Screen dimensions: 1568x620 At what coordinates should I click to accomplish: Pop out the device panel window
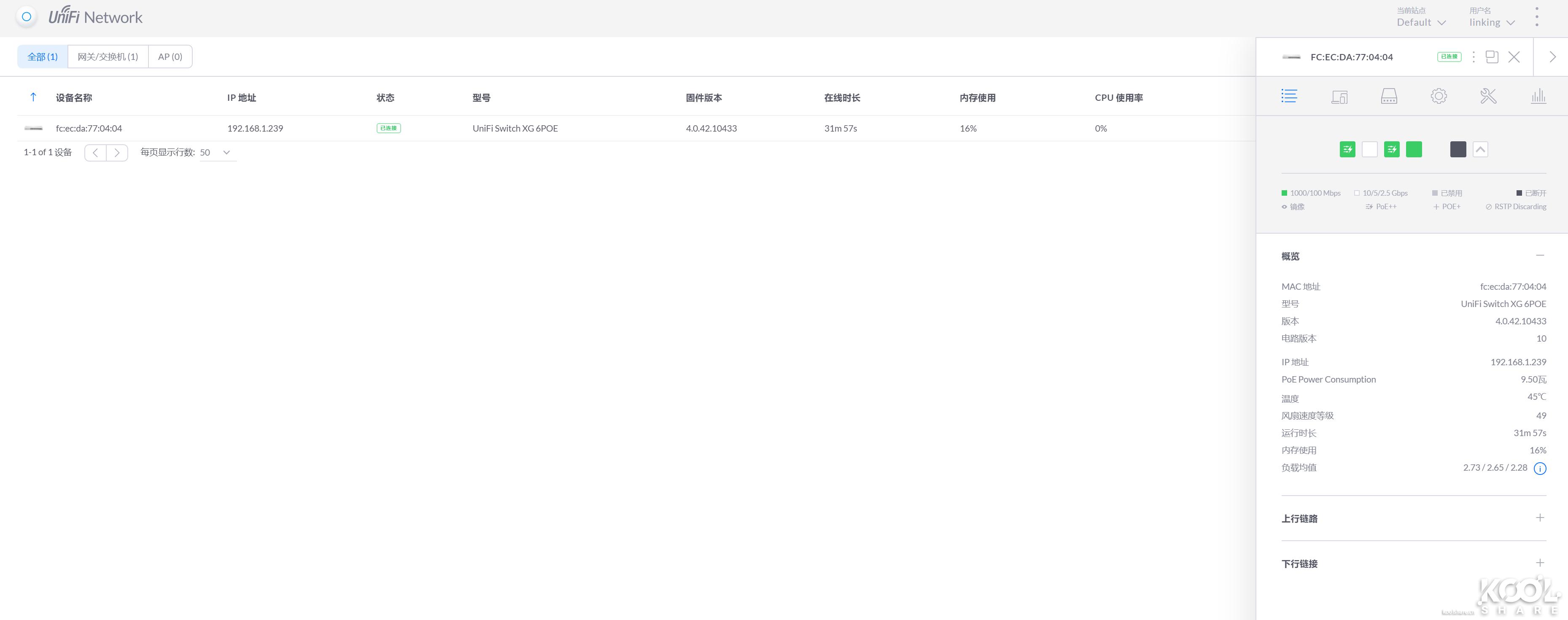click(1492, 57)
